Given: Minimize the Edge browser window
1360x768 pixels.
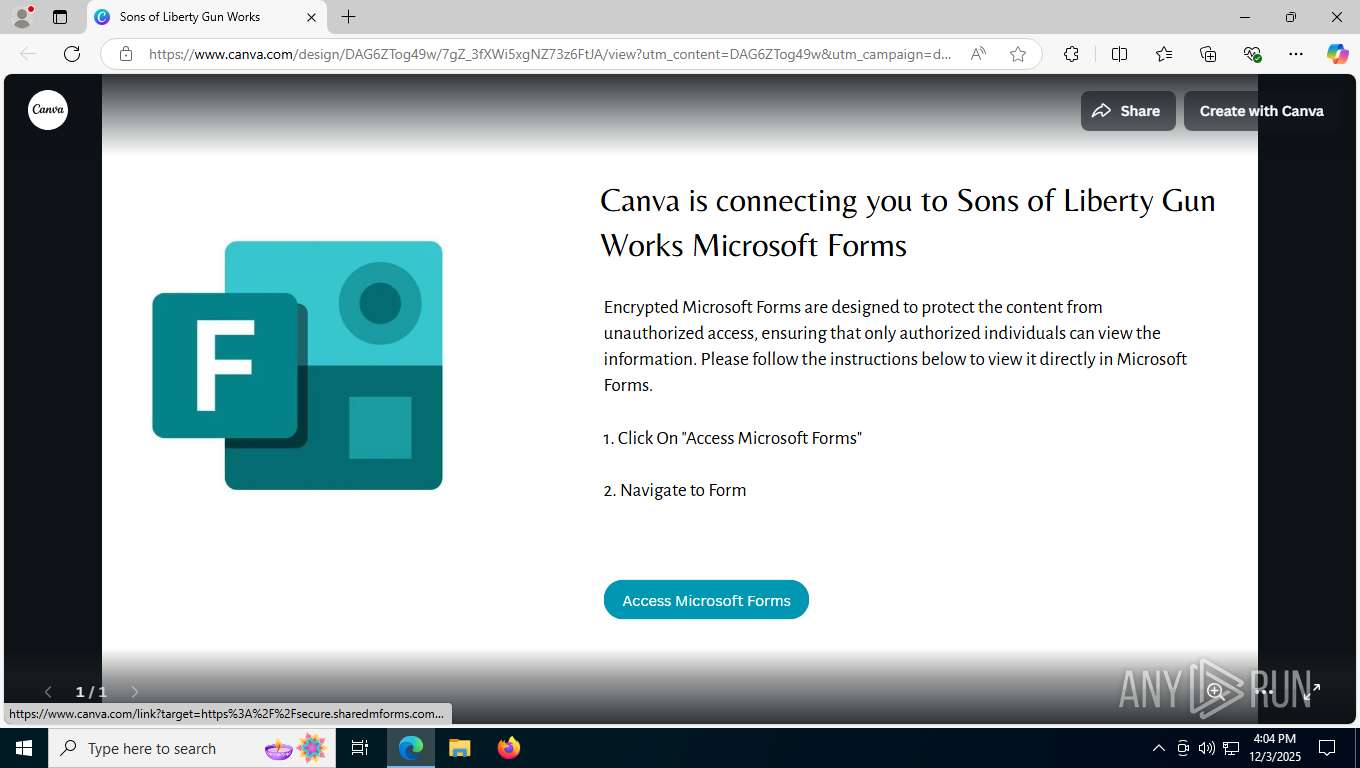Looking at the screenshot, I should [1245, 17].
